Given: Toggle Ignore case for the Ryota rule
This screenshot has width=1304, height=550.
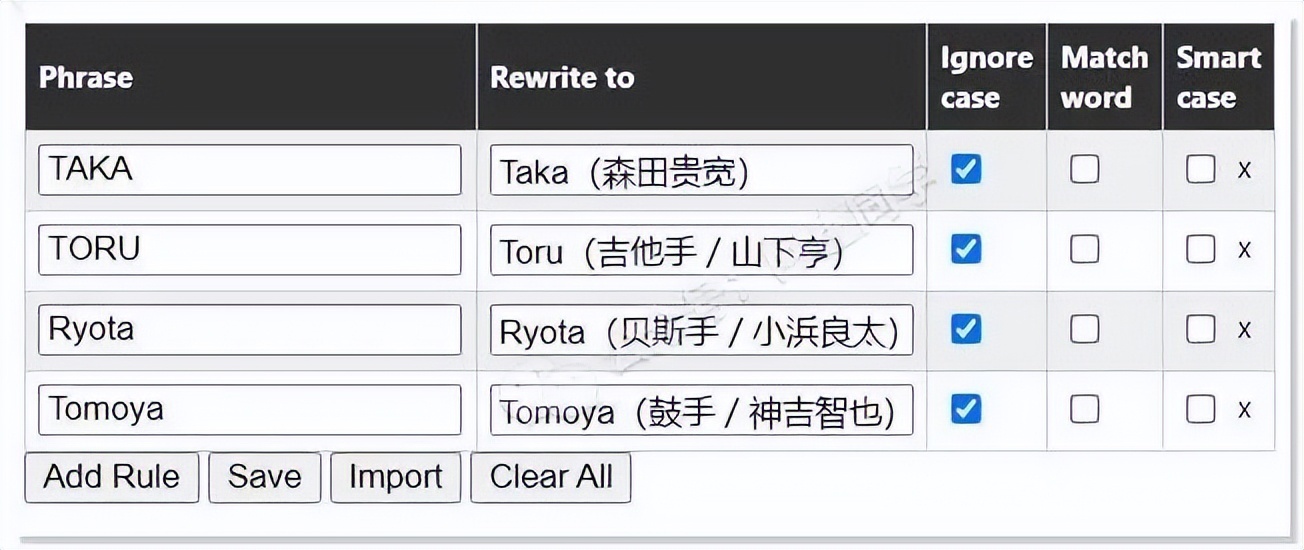Looking at the screenshot, I should pyautogui.click(x=966, y=329).
